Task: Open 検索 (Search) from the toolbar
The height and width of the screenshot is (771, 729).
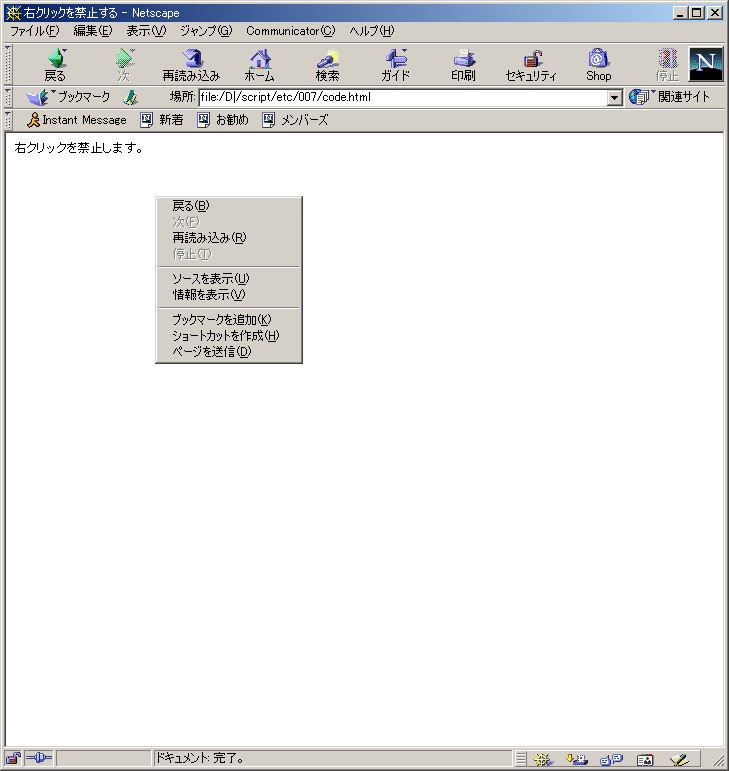Action: (x=327, y=64)
